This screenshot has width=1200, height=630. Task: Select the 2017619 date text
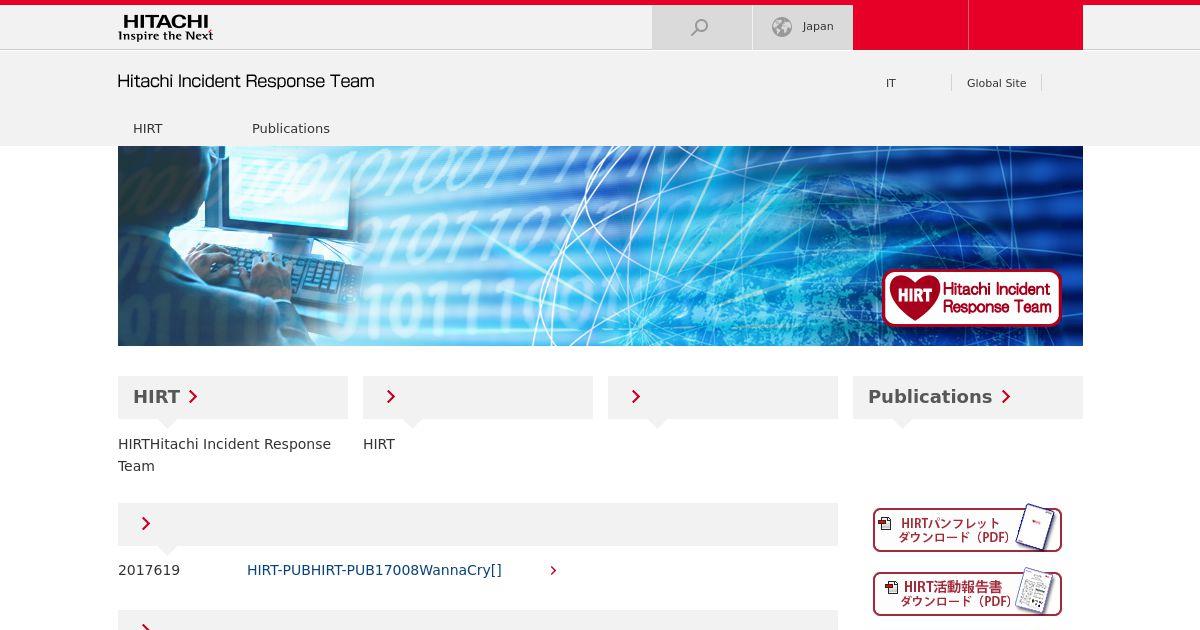pos(149,570)
